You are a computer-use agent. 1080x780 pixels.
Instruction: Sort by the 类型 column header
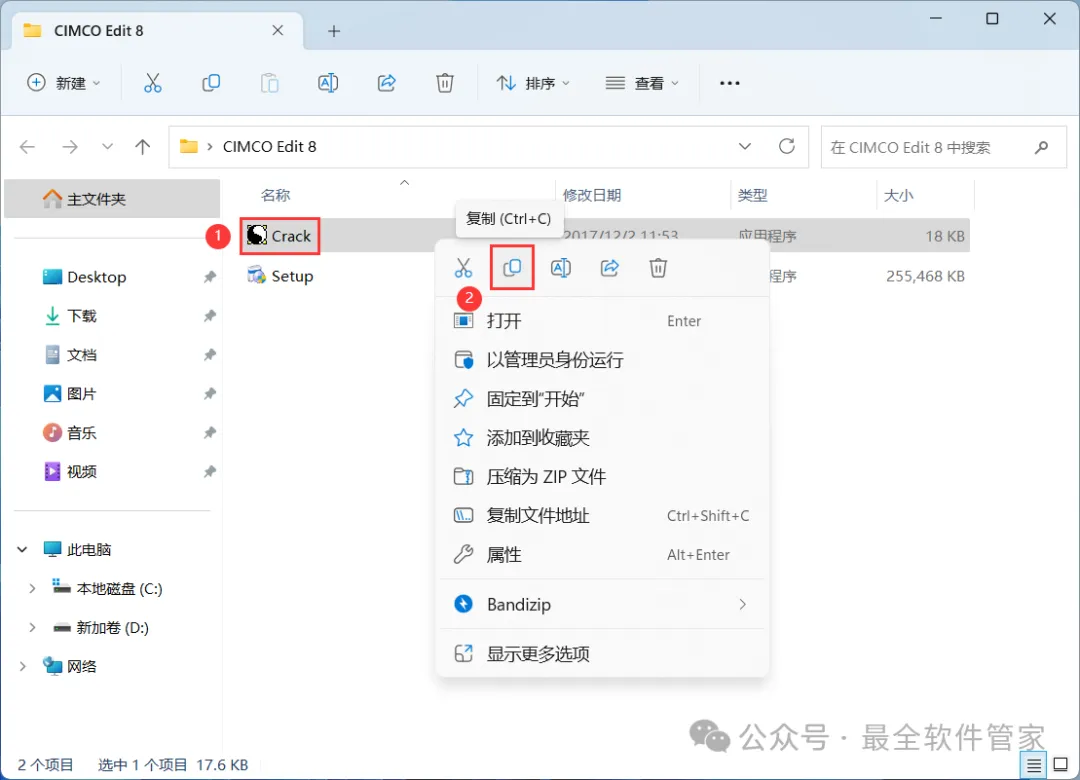(752, 196)
